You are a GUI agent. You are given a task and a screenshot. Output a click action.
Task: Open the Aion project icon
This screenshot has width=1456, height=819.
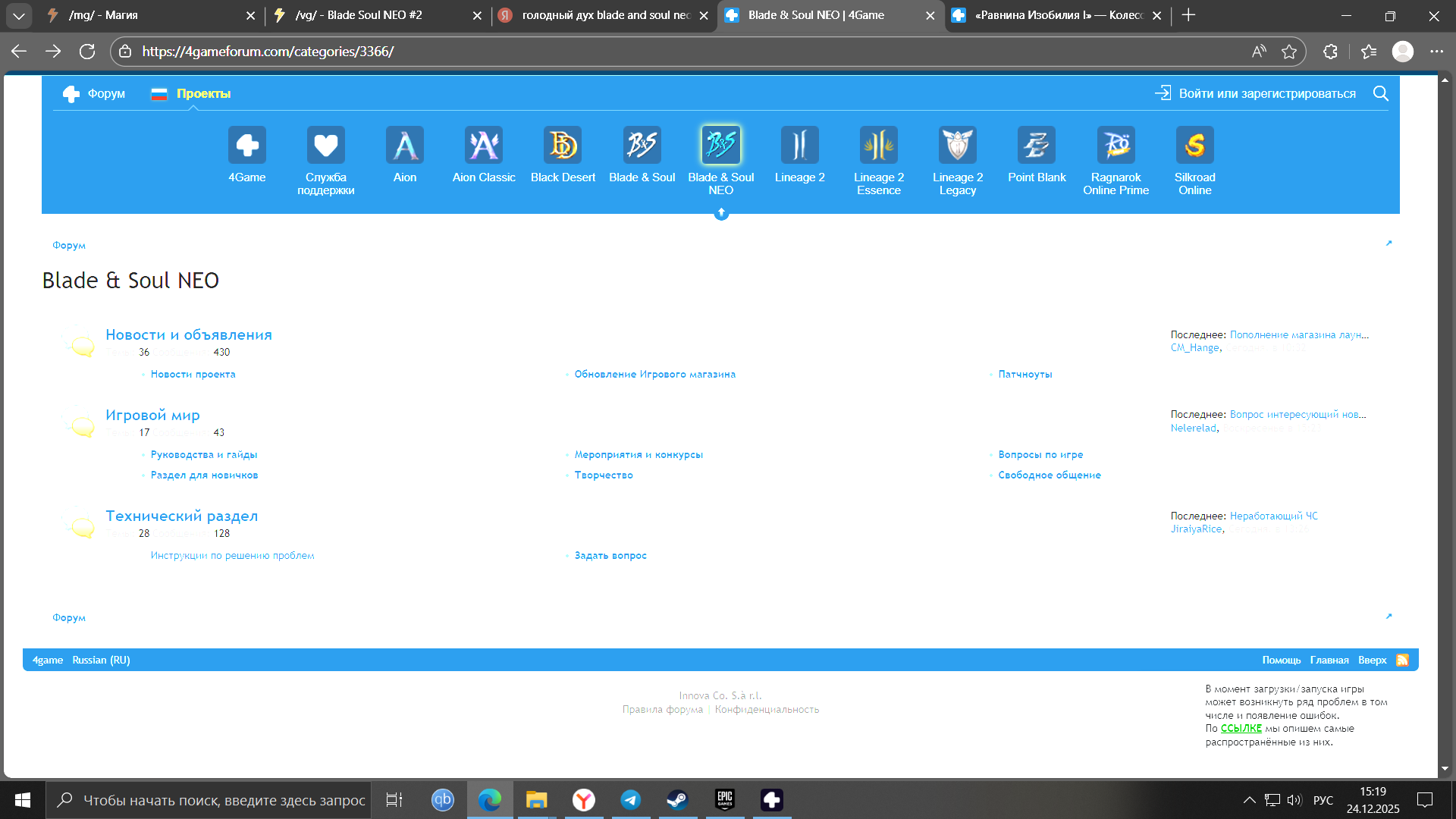[404, 145]
